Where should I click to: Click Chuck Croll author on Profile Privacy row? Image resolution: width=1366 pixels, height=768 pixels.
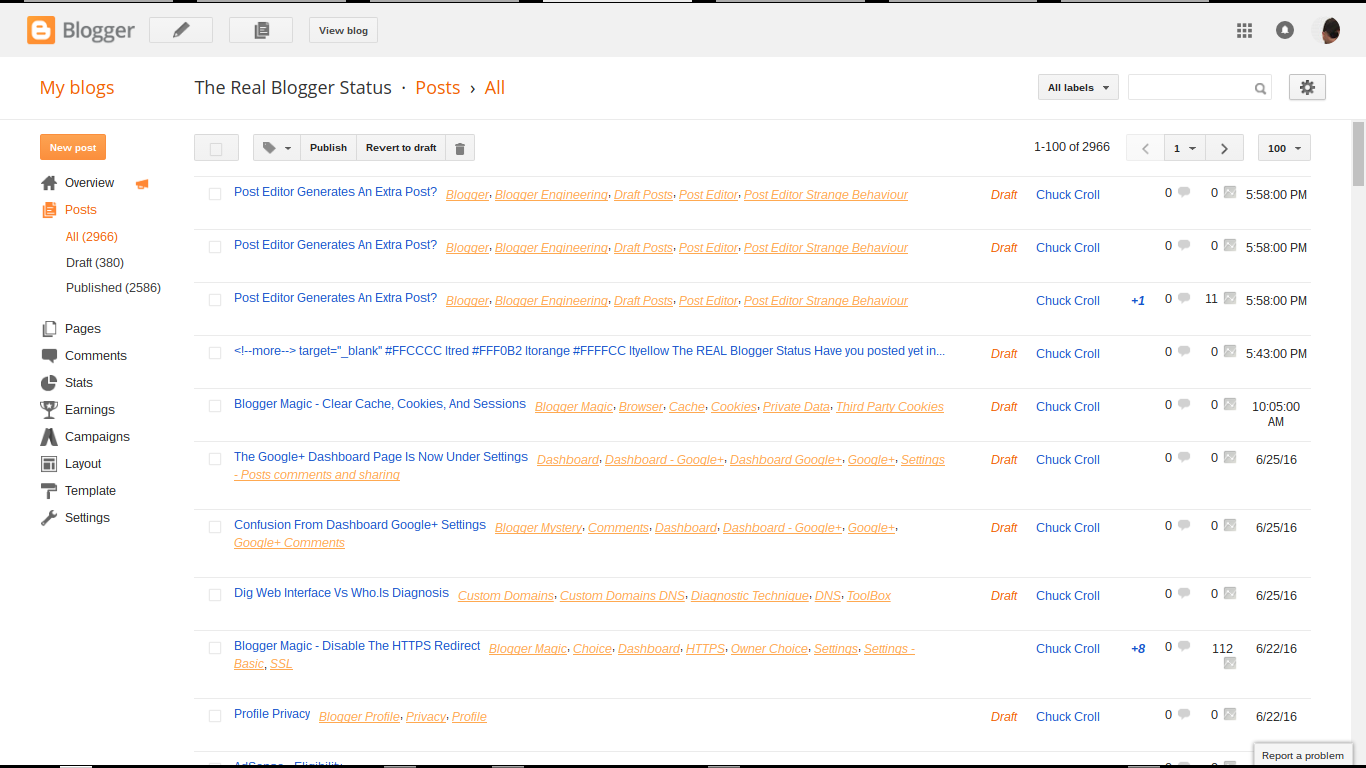pyautogui.click(x=1067, y=717)
